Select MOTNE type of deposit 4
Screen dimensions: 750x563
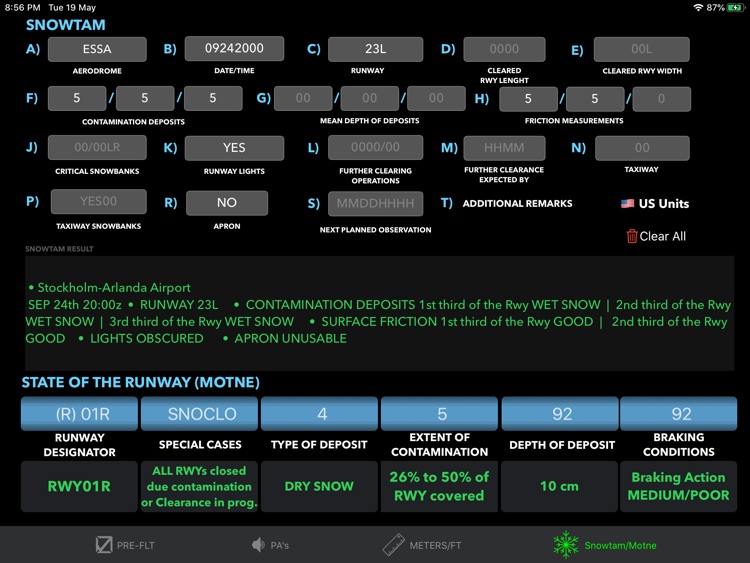[320, 414]
